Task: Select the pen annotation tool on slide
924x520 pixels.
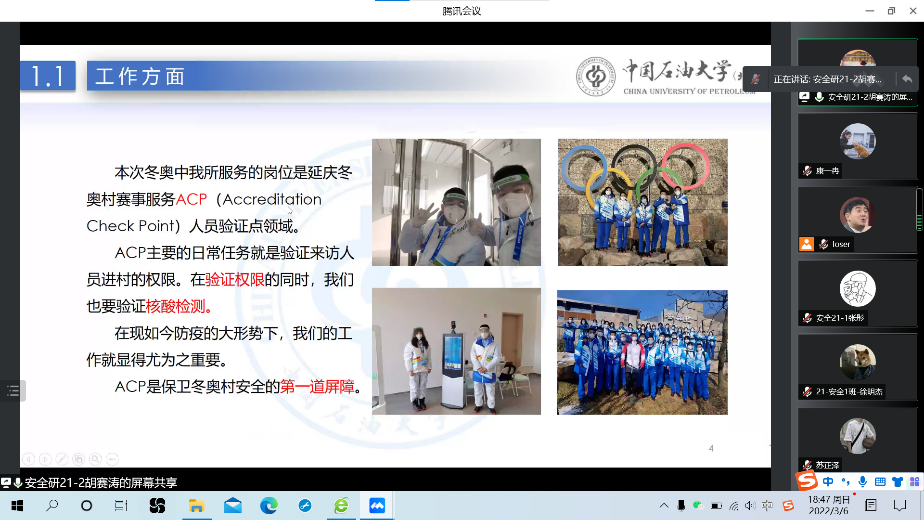Action: click(61, 459)
